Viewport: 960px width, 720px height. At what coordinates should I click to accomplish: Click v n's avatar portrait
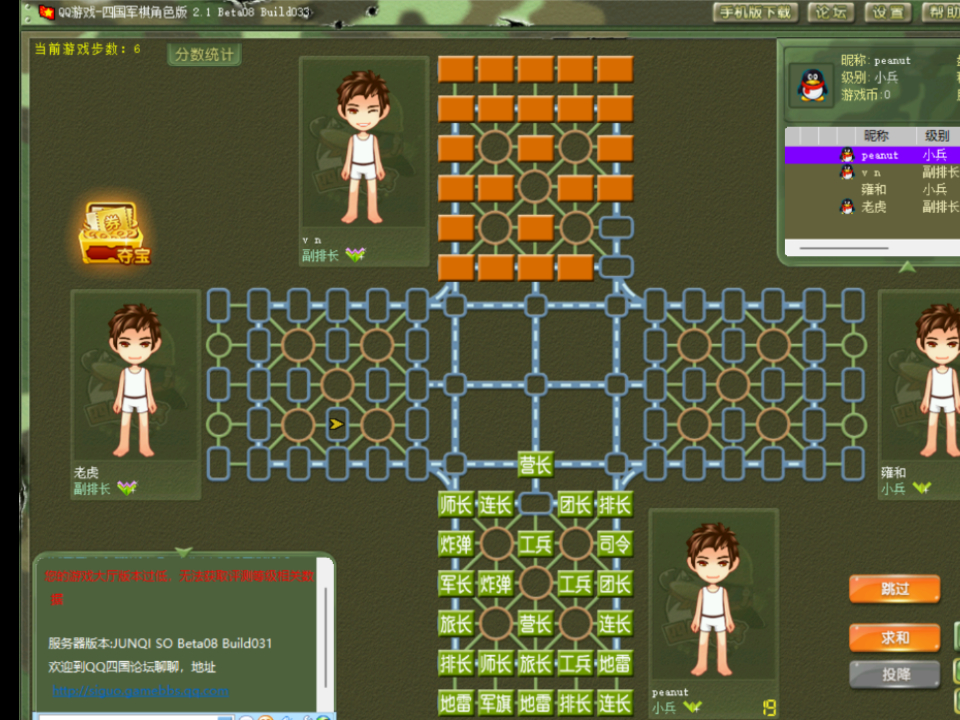[x=364, y=144]
